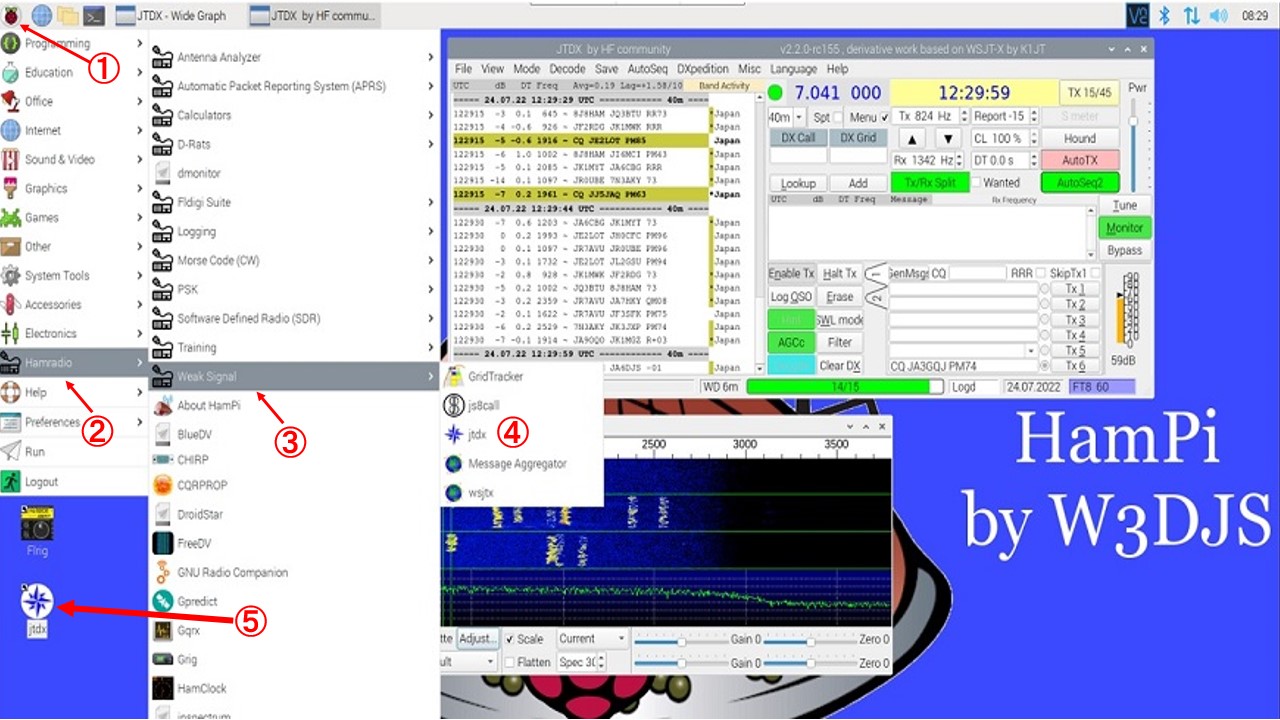Enable the Wanted checkbox
Image resolution: width=1280 pixels, height=720 pixels.
974,183
